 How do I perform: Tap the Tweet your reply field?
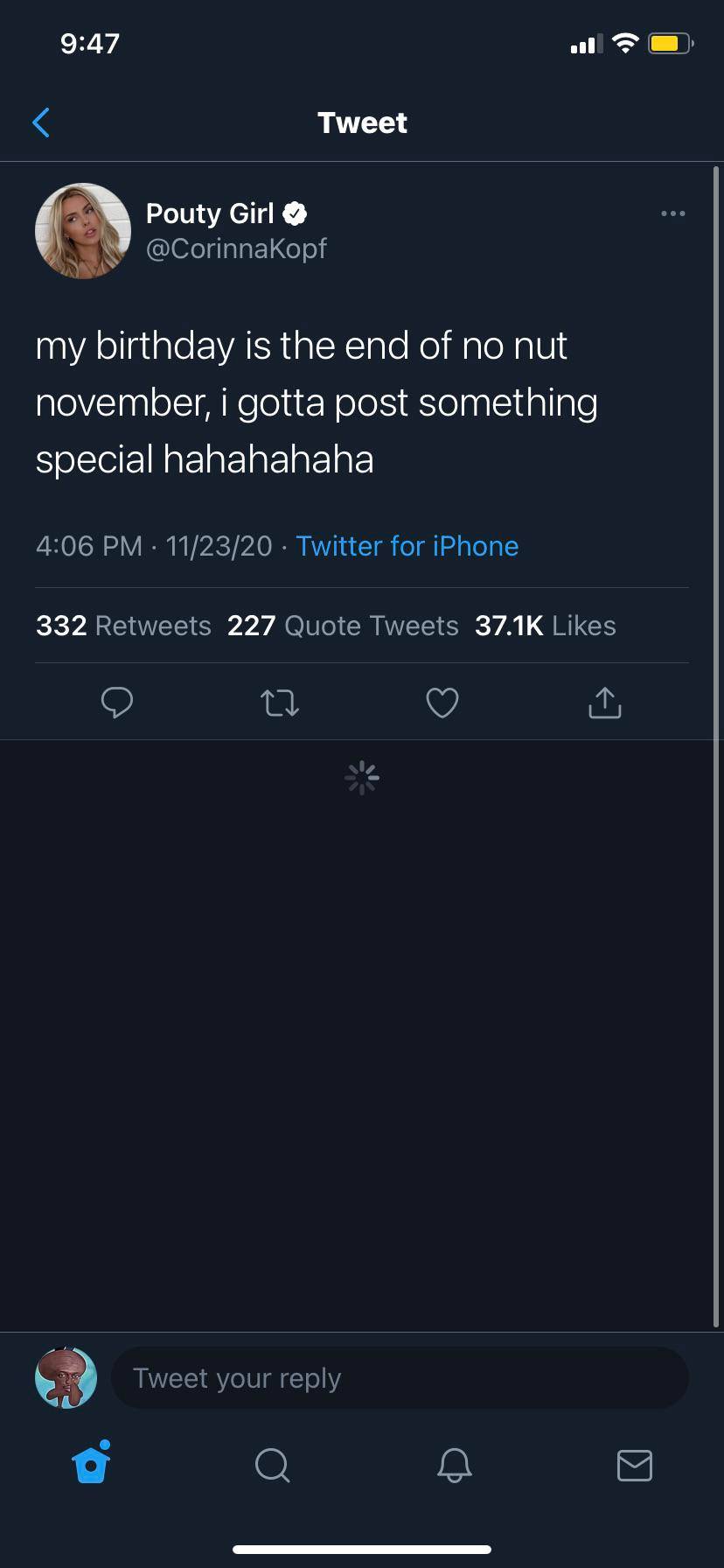(x=400, y=1378)
